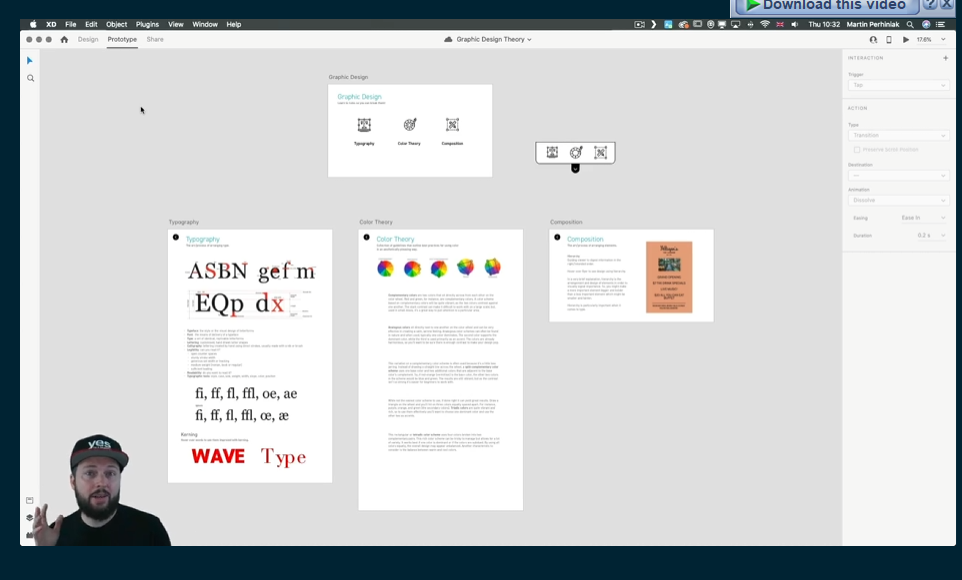Open the View menu
This screenshot has height=580, width=962.
(176, 25)
